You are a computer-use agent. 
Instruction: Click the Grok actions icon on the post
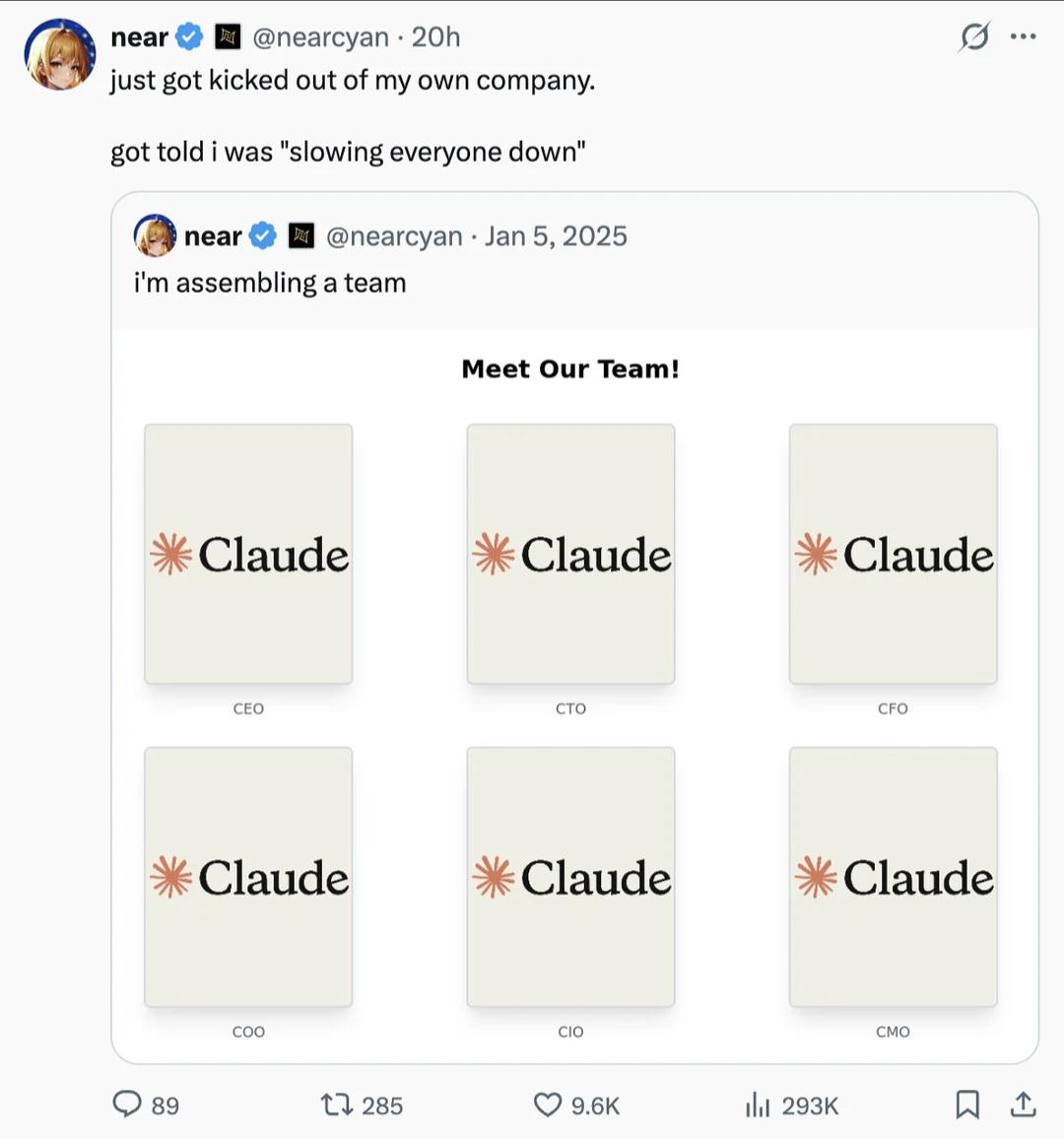[x=974, y=36]
